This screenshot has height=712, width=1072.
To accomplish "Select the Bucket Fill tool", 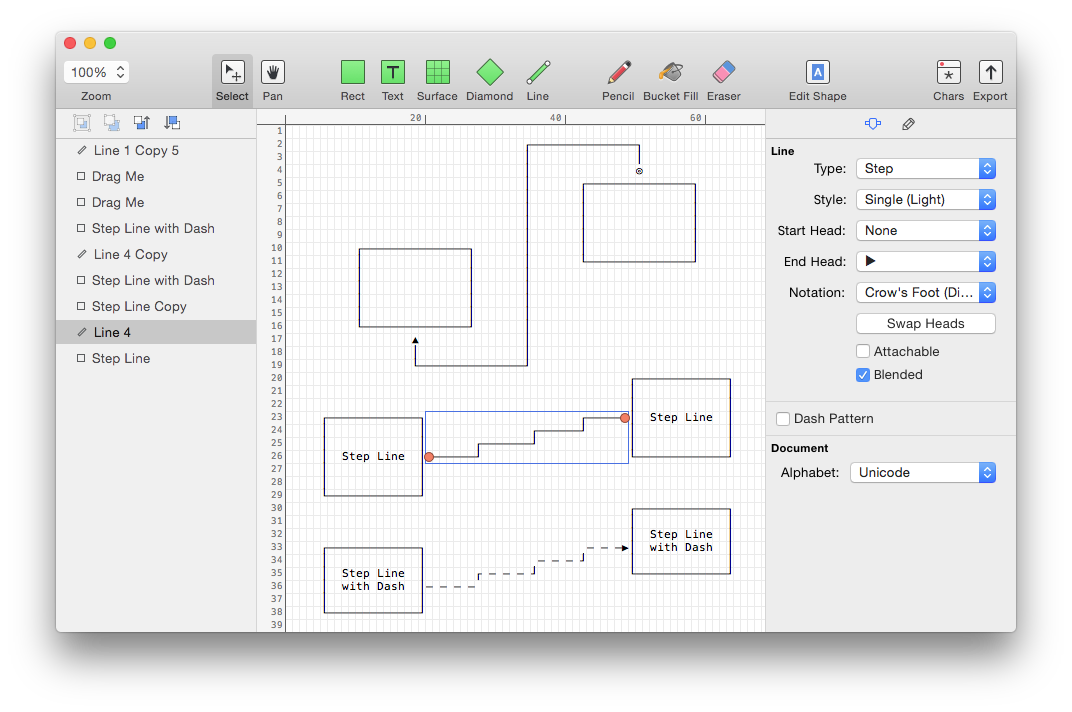I will [x=670, y=73].
